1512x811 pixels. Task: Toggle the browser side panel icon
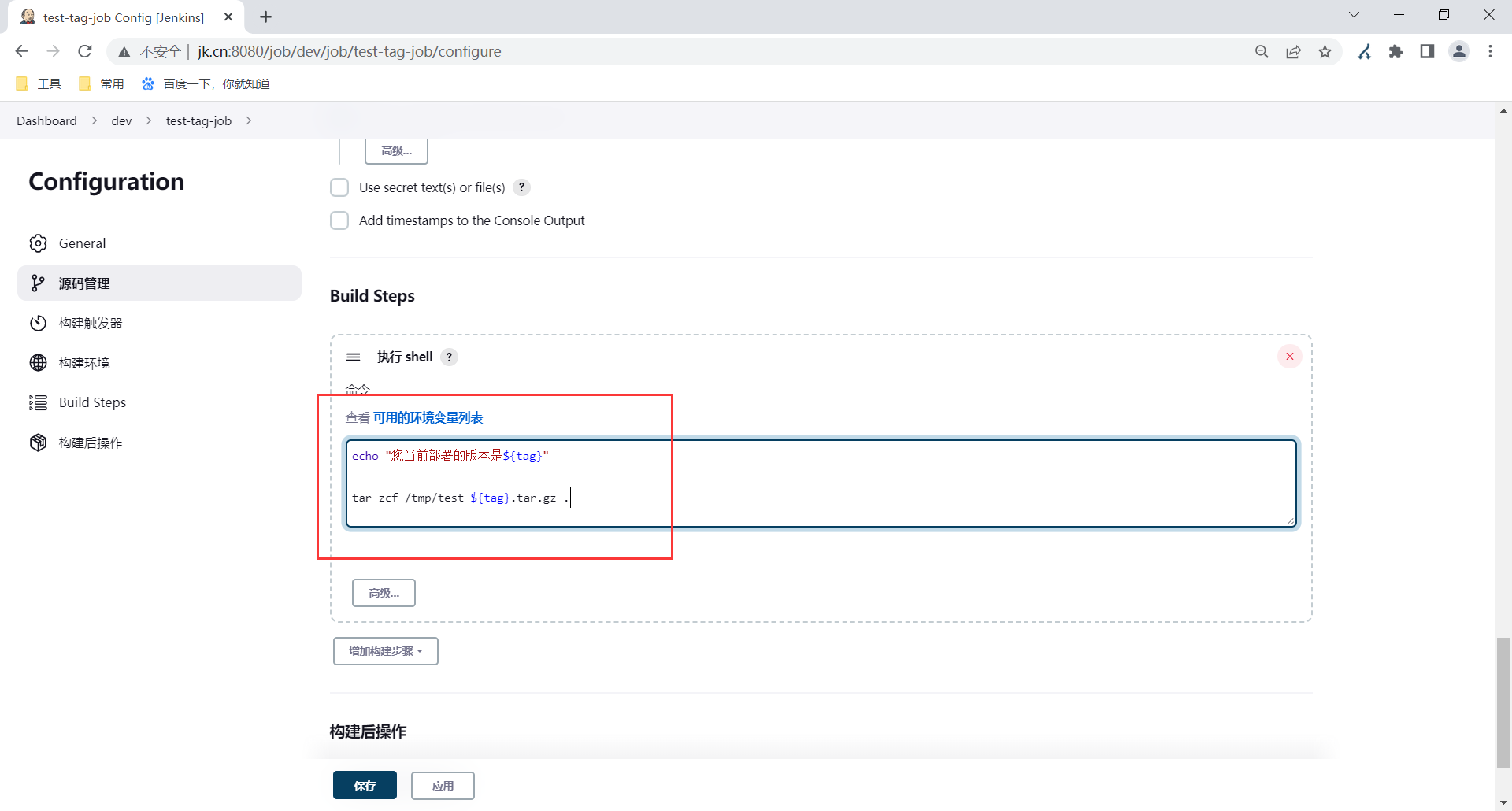[x=1427, y=51]
